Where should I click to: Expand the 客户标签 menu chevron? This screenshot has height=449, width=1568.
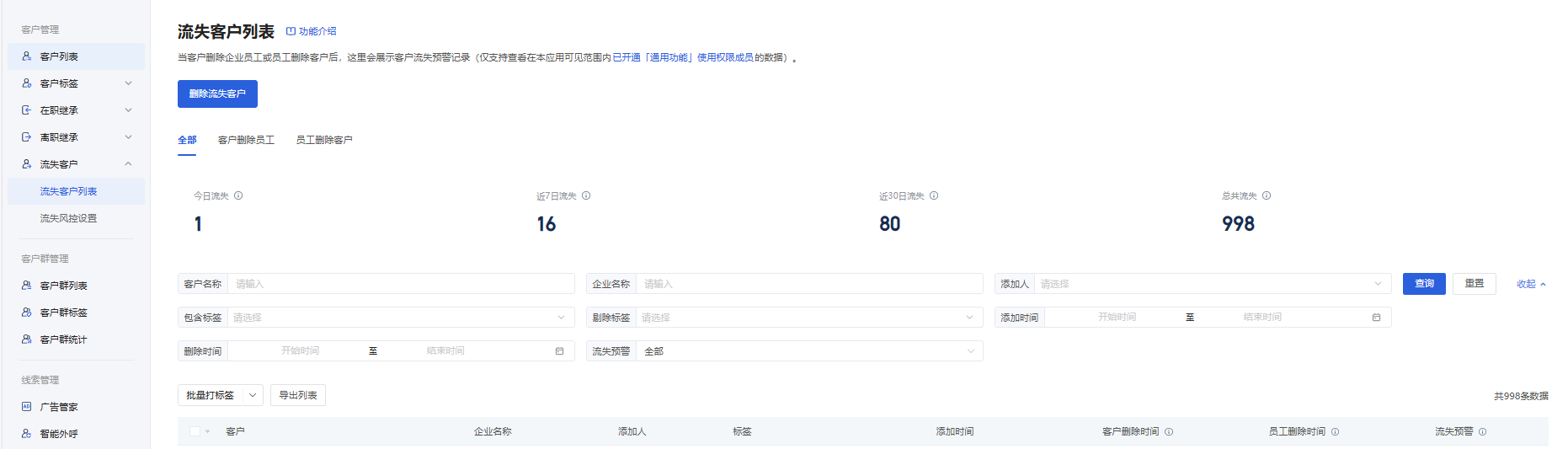[x=128, y=83]
